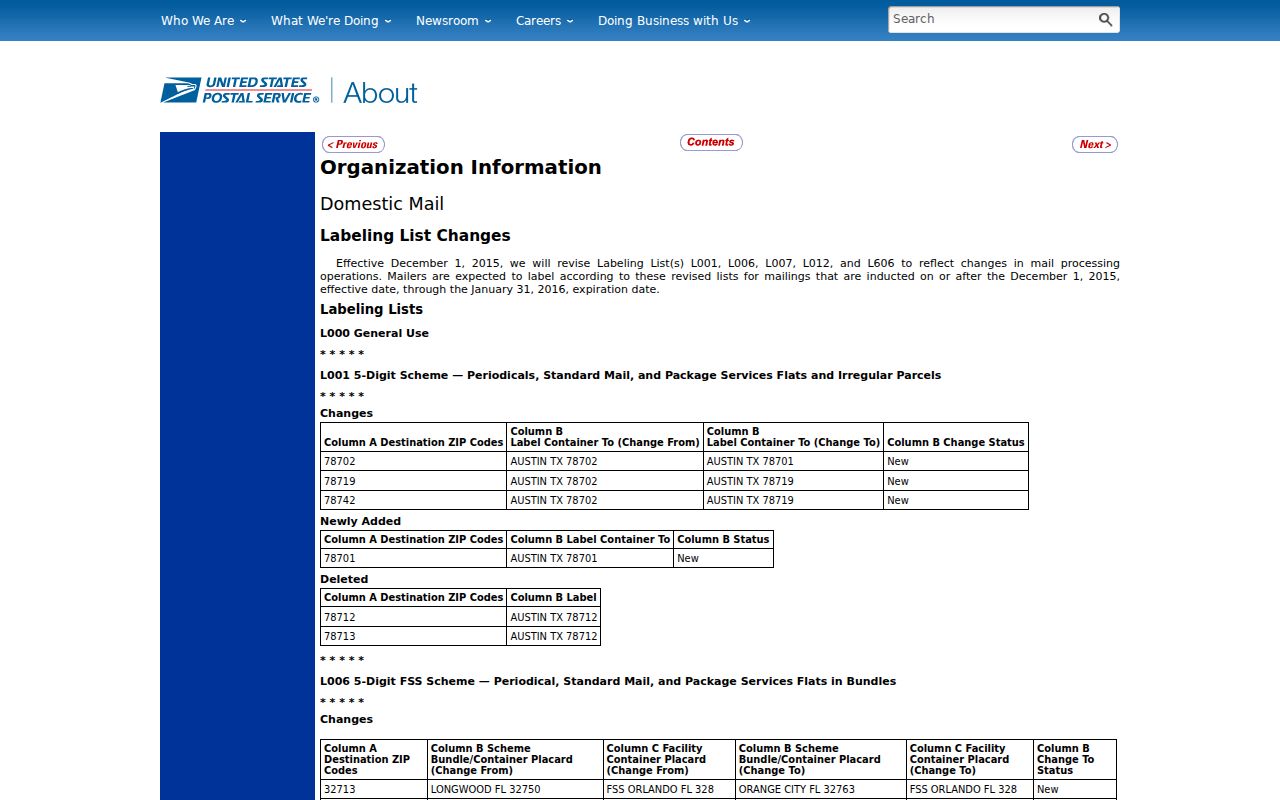Select ZIP cell 78719 in the Changes table
This screenshot has height=800, width=1280.
413,481
